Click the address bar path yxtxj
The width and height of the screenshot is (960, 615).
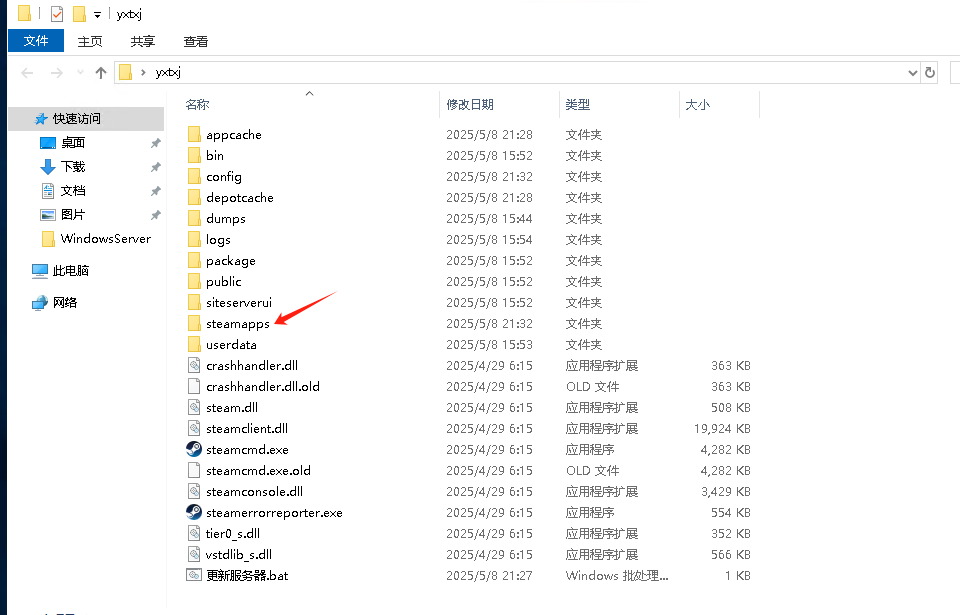[168, 72]
